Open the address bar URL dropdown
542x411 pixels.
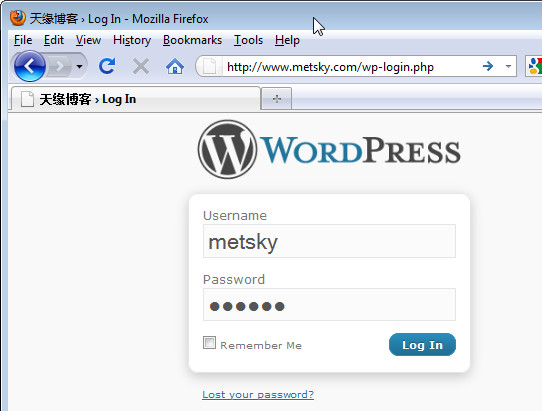click(x=508, y=66)
